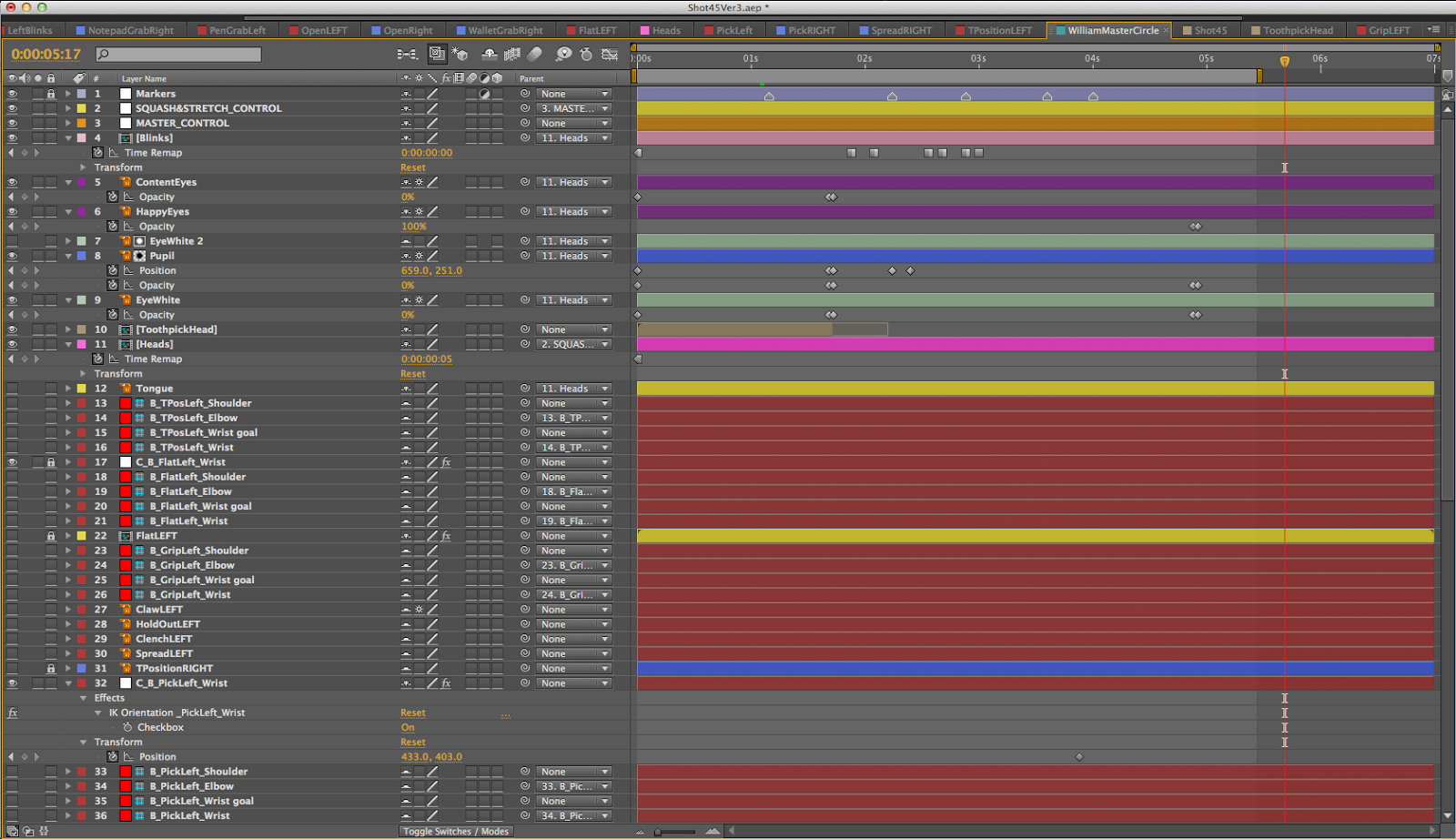
Task: Click the timeline zoom-out mountain icon
Action: point(641,832)
